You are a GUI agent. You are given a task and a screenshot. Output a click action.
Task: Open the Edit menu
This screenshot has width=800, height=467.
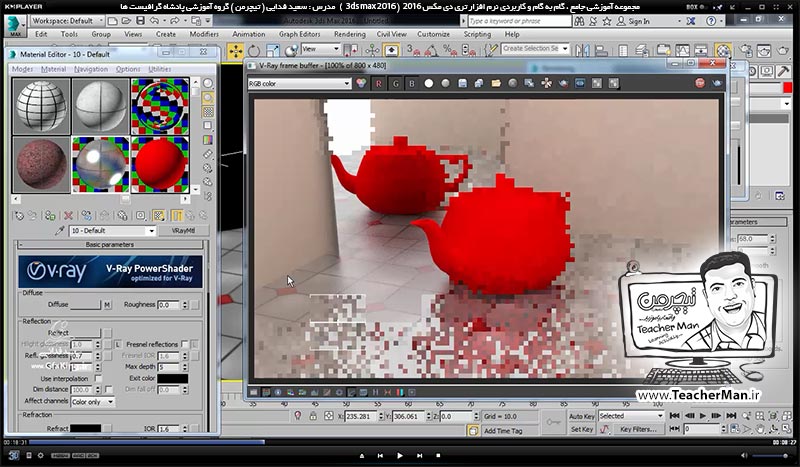click(x=41, y=34)
